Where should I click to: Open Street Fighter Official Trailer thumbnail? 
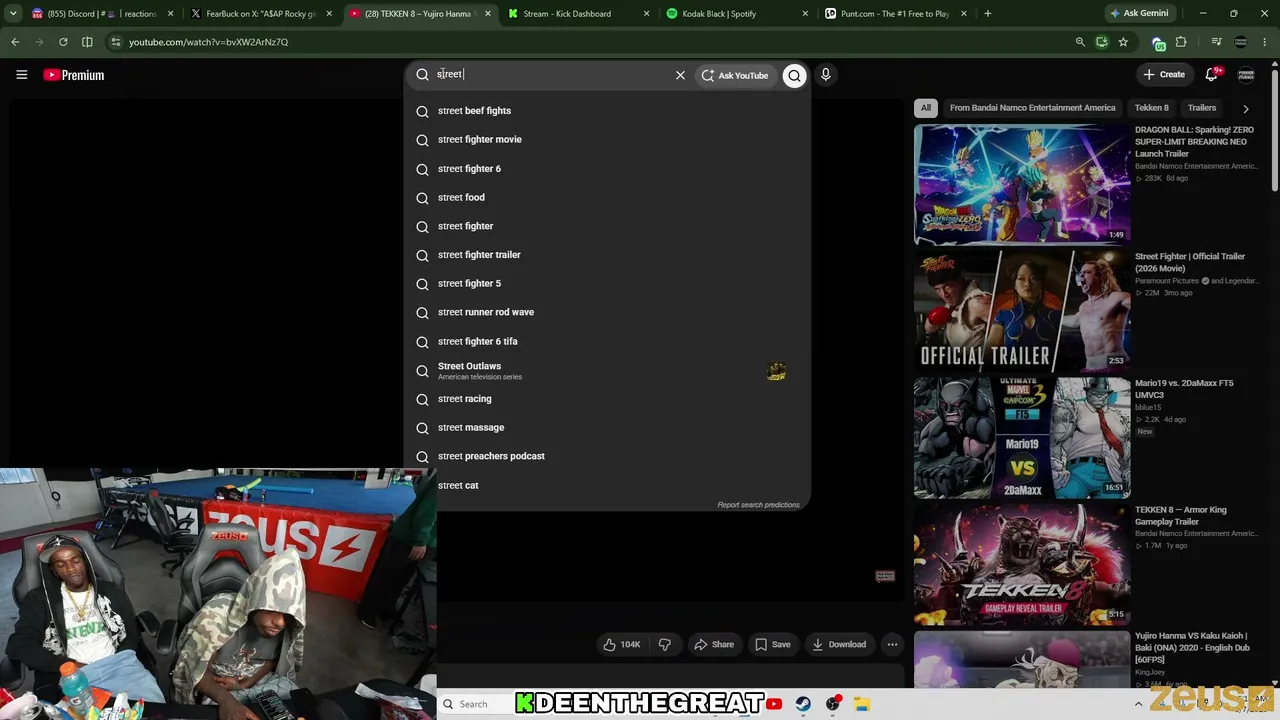1022,311
